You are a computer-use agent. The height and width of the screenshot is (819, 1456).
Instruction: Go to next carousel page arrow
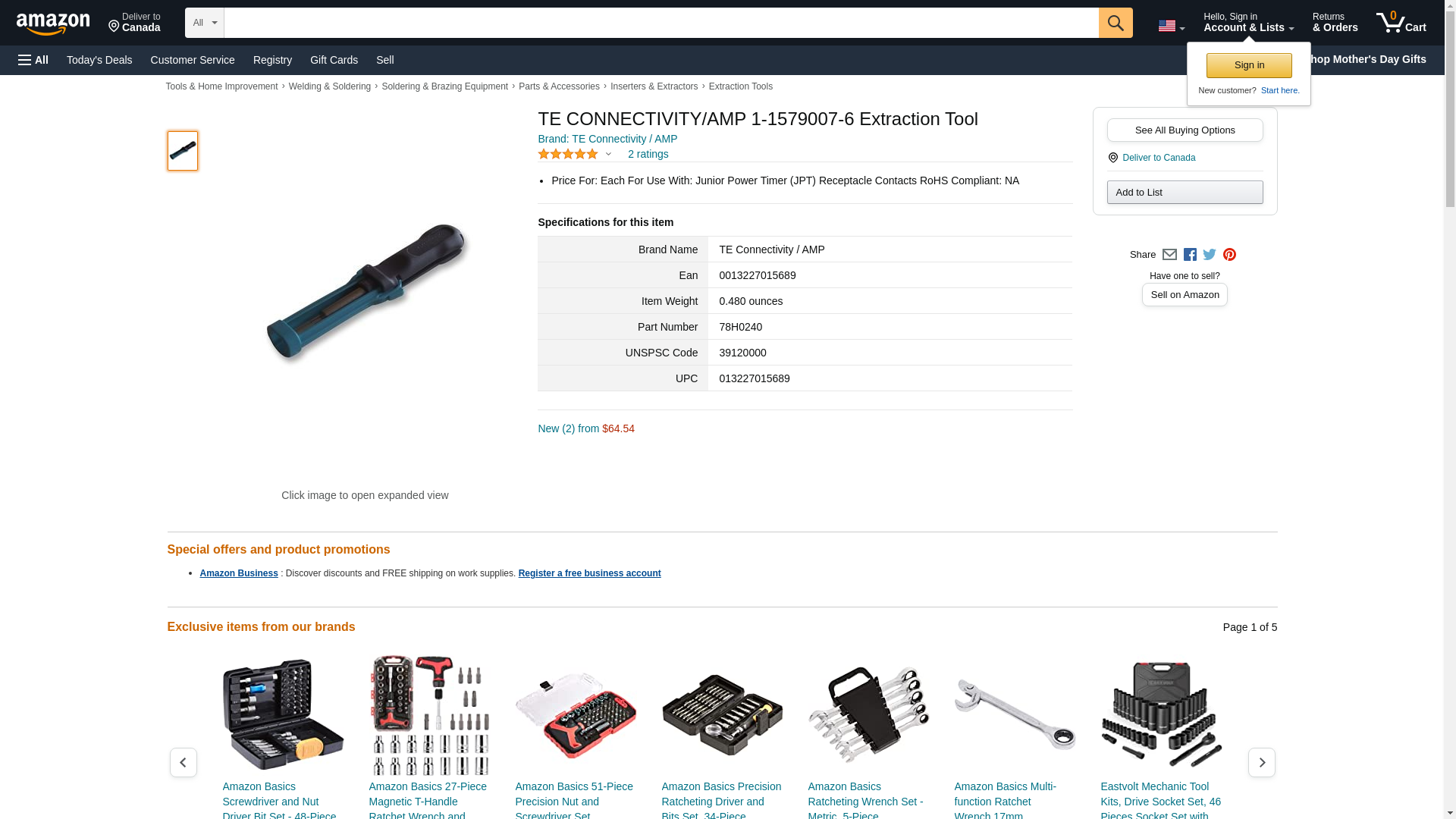[1261, 762]
